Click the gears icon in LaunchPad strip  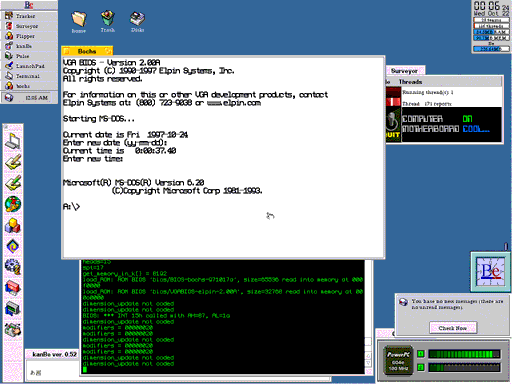point(13,267)
